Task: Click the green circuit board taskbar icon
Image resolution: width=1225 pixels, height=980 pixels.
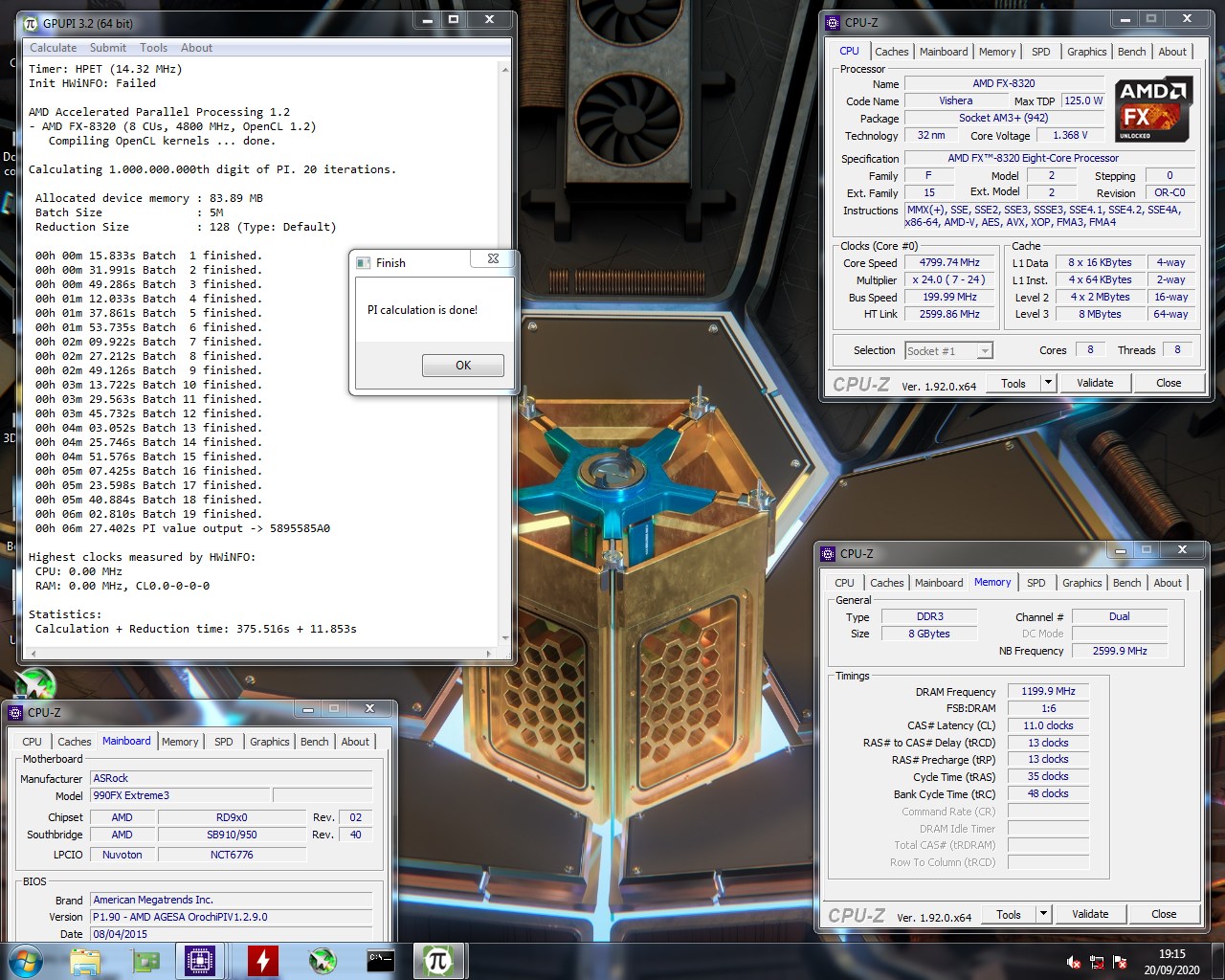Action: 146,961
